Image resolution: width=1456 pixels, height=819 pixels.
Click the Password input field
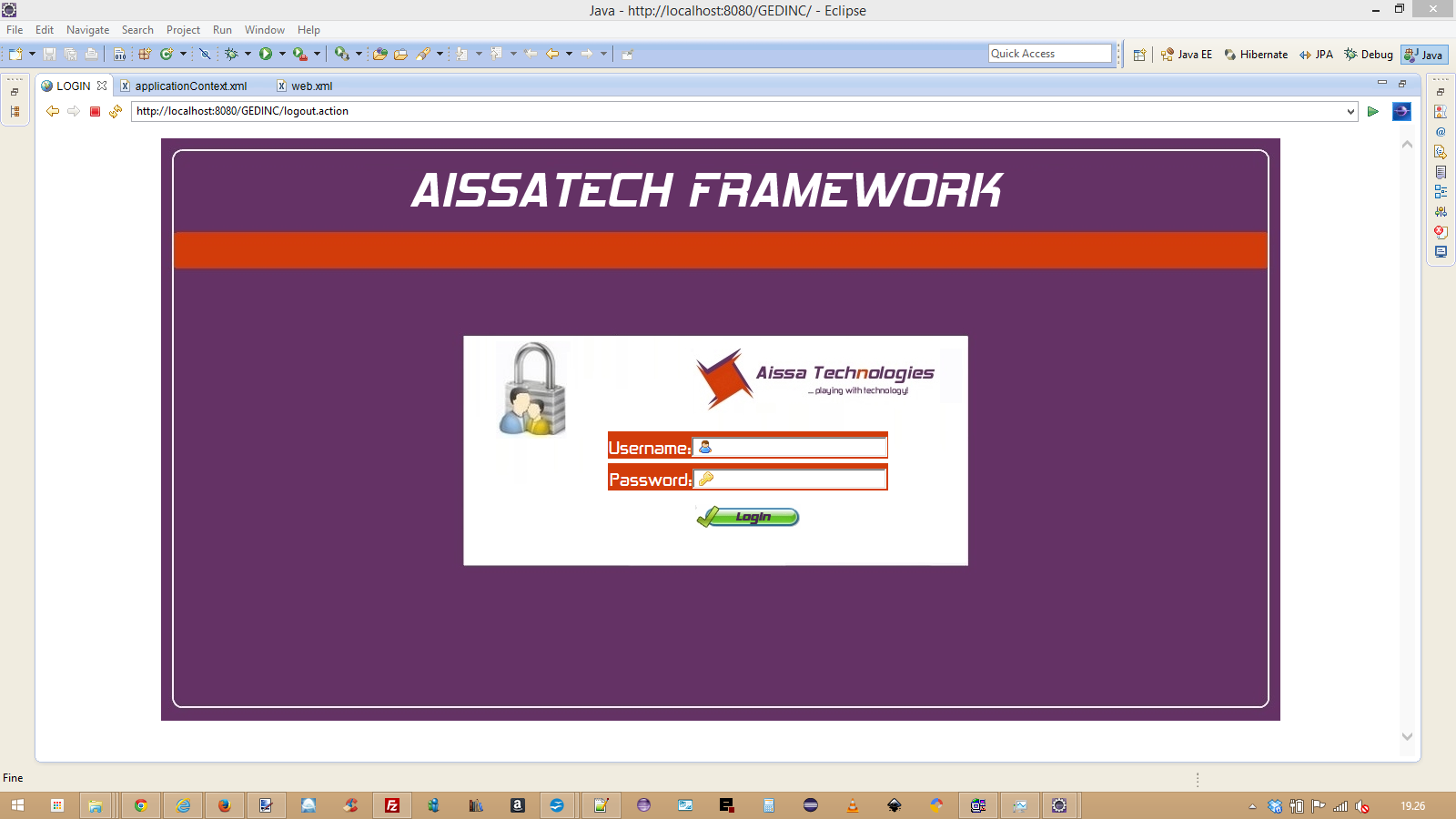[x=790, y=480]
